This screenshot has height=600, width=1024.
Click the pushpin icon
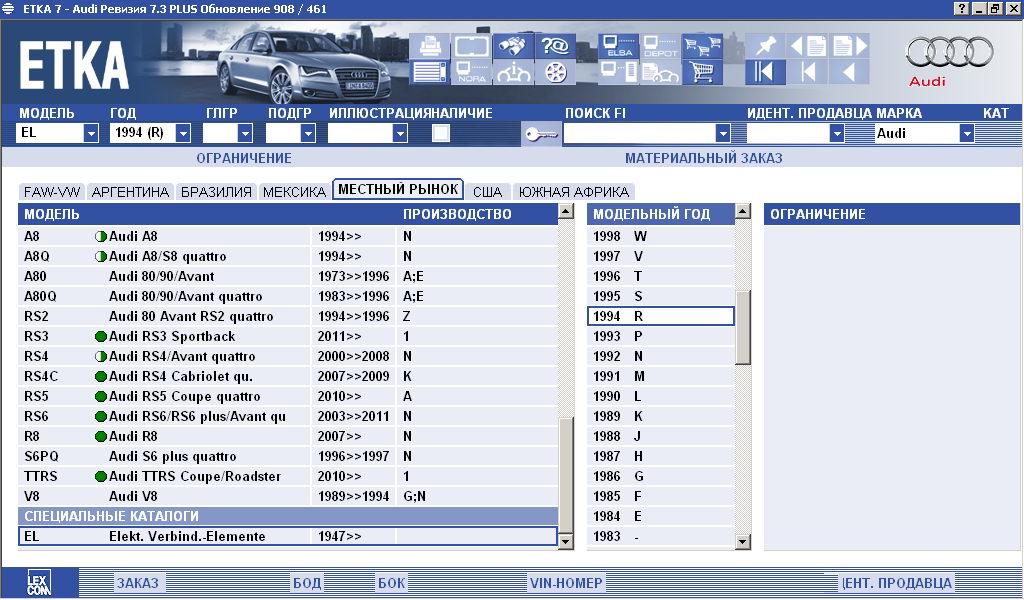765,46
